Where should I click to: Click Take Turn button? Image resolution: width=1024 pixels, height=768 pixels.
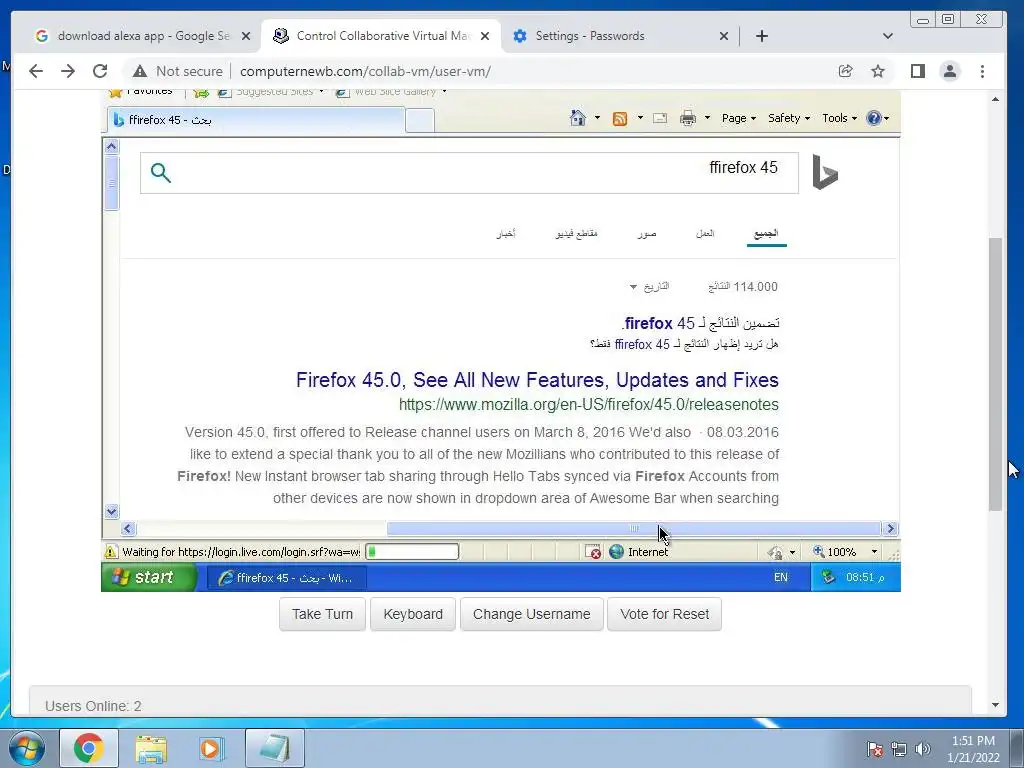322,614
